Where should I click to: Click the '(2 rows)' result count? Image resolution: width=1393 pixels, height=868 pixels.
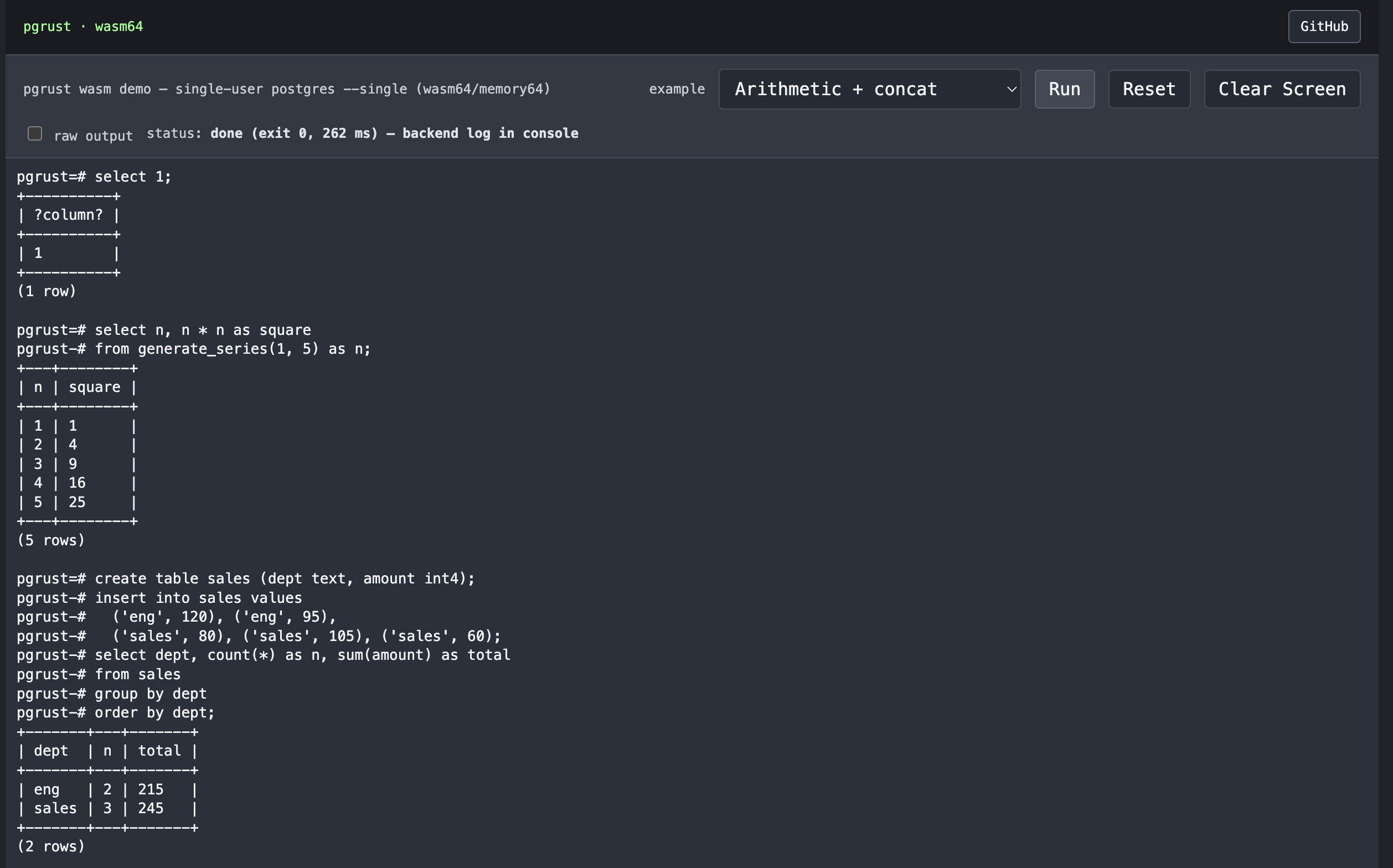51,847
